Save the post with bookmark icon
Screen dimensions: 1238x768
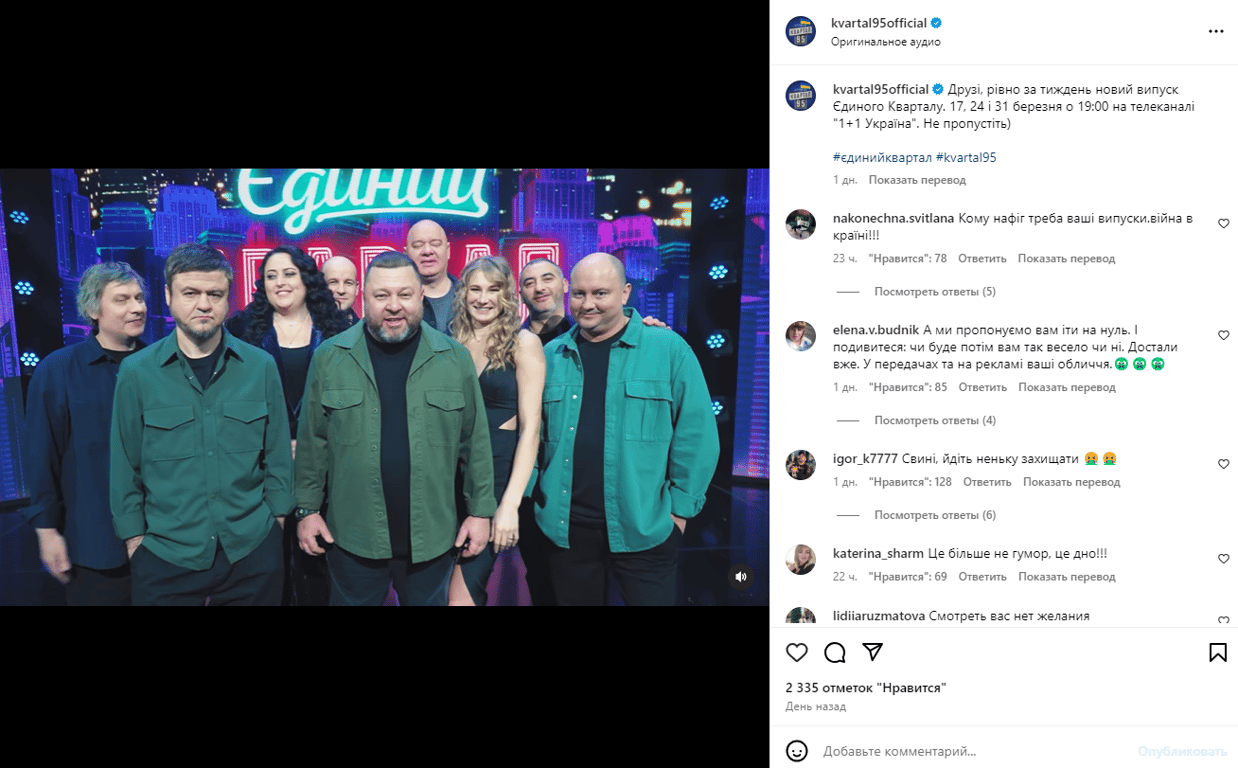[x=1218, y=652]
